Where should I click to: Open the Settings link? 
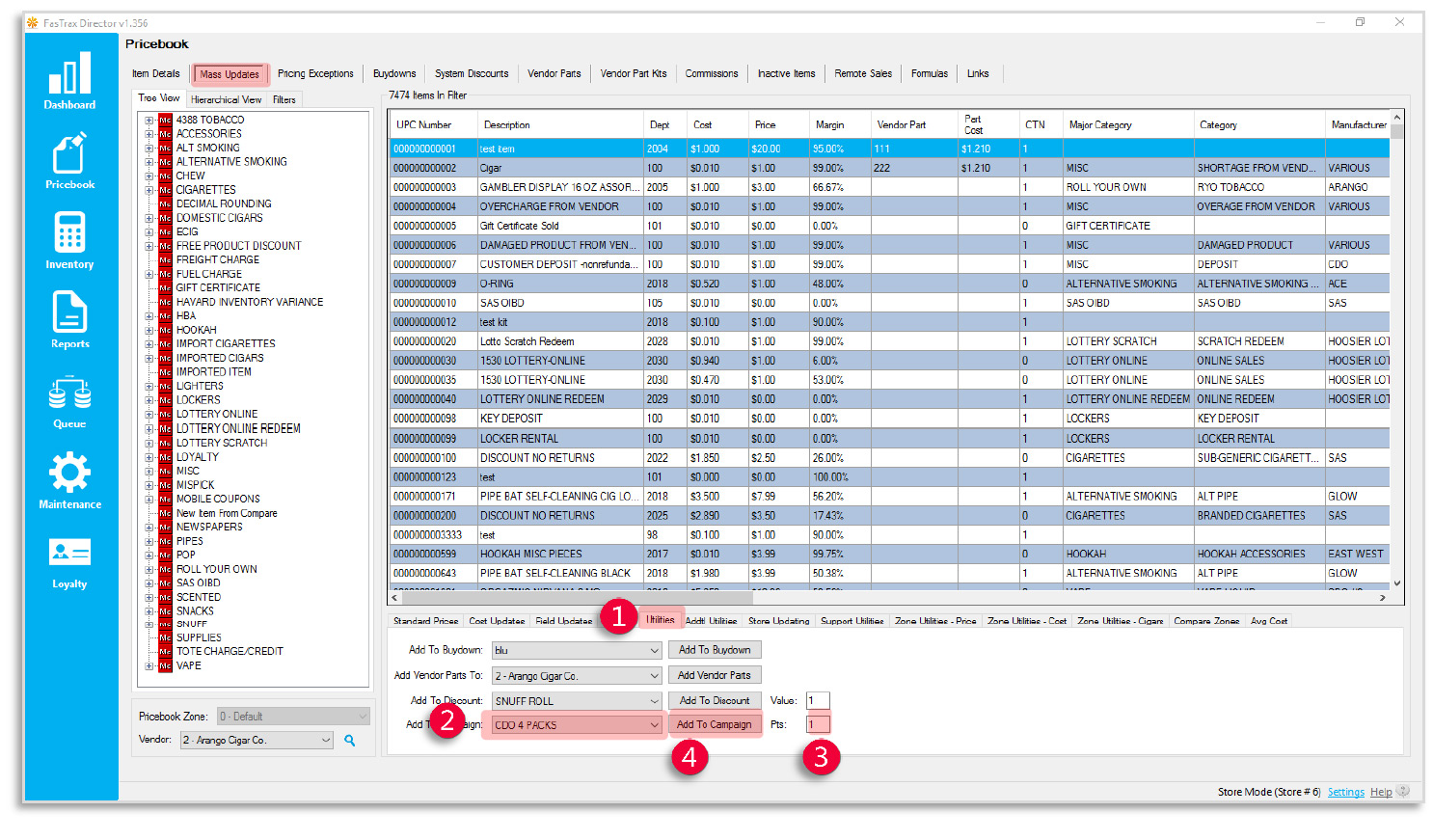[1346, 792]
